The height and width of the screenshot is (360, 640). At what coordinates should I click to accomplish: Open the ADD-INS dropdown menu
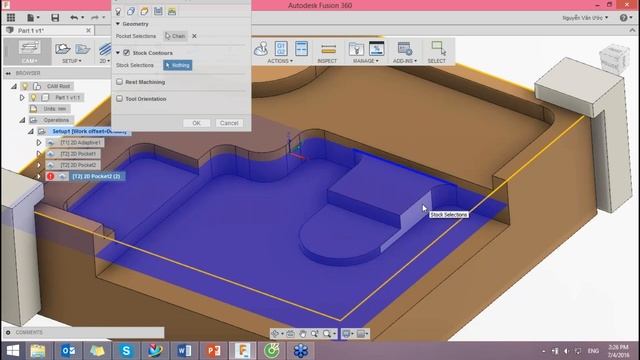tap(405, 61)
